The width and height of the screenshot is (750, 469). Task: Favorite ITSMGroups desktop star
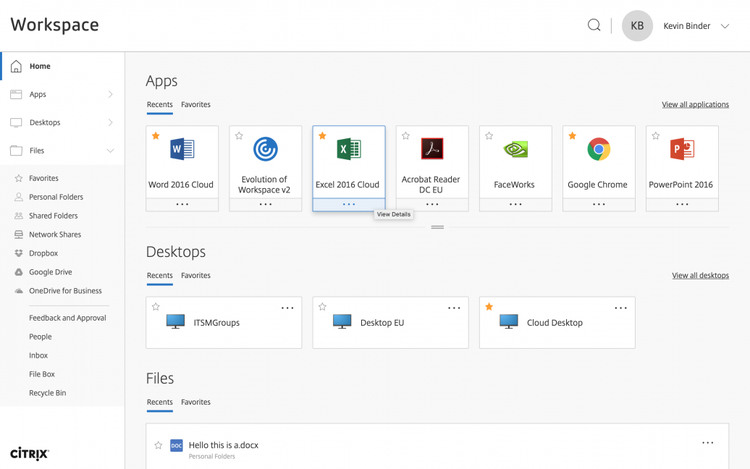pos(155,307)
